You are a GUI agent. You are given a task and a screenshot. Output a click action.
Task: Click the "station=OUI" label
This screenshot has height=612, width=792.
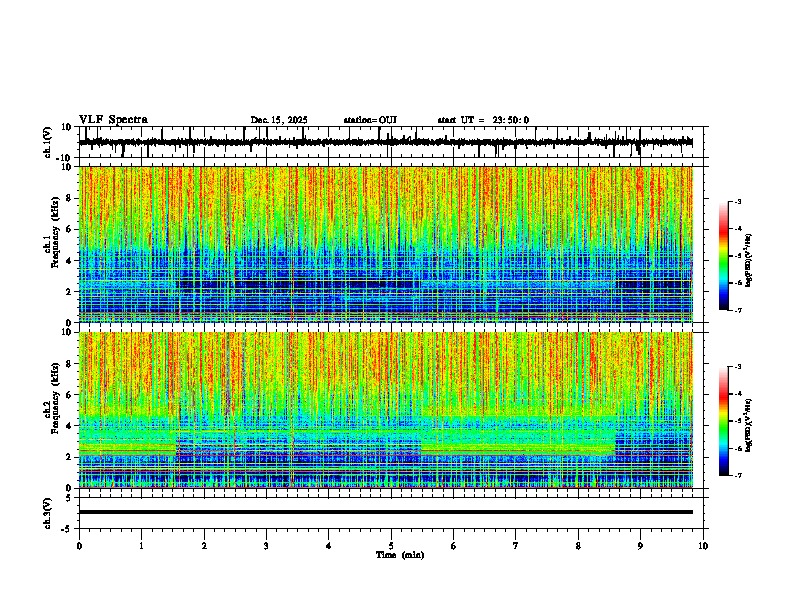point(370,120)
